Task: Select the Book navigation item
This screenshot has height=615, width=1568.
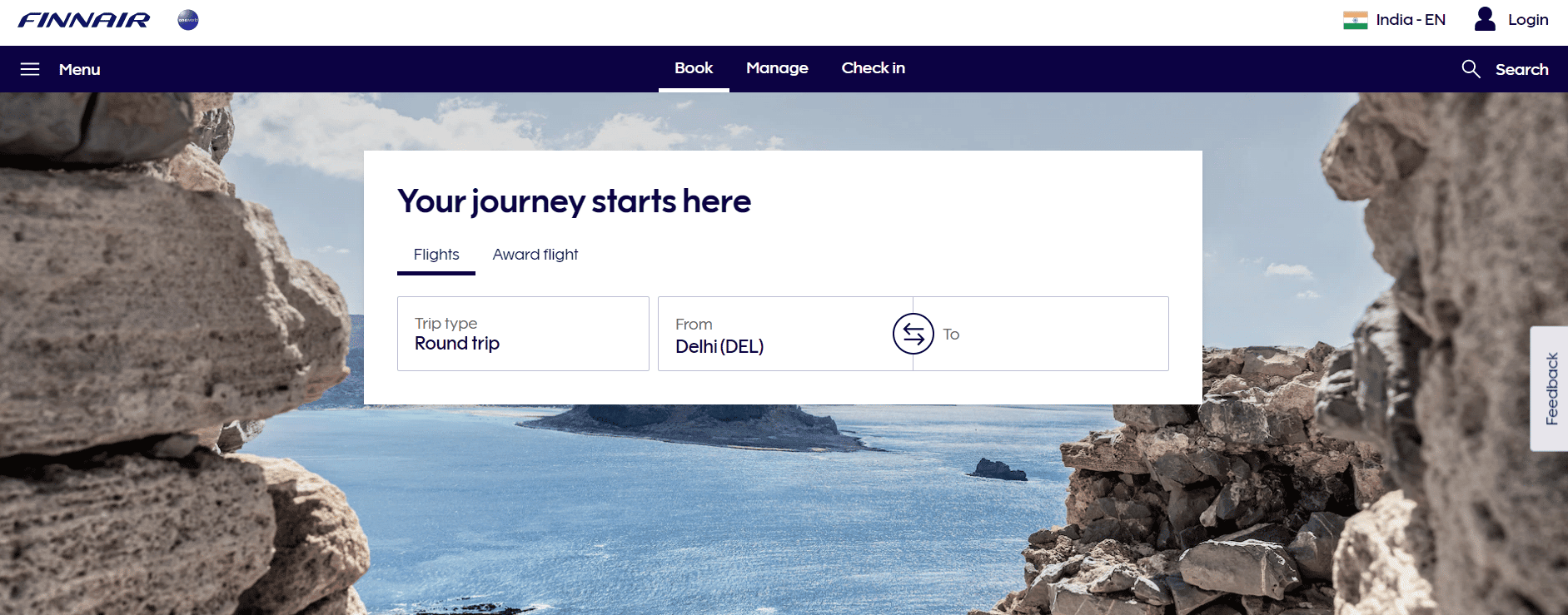Action: (x=694, y=68)
